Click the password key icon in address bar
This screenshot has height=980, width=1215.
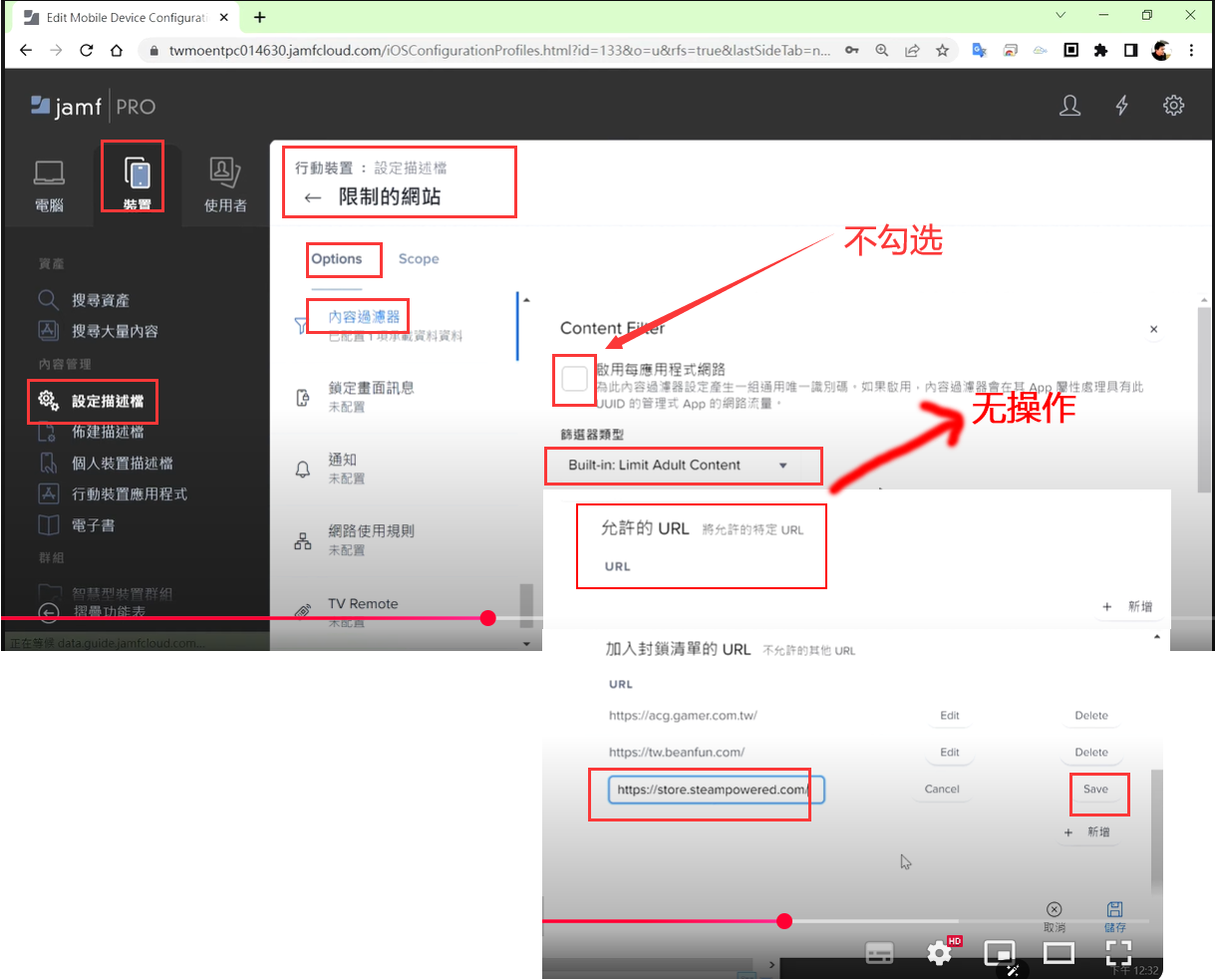point(852,50)
